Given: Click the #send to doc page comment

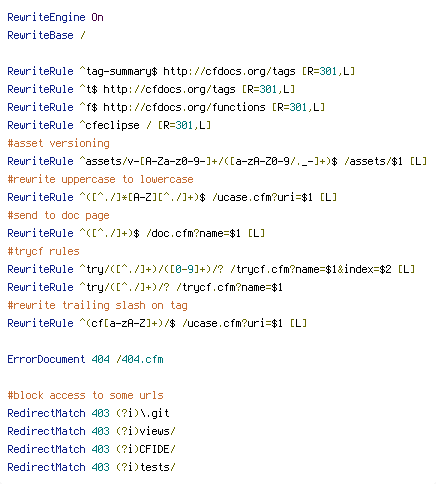Looking at the screenshot, I should [x=58, y=215].
